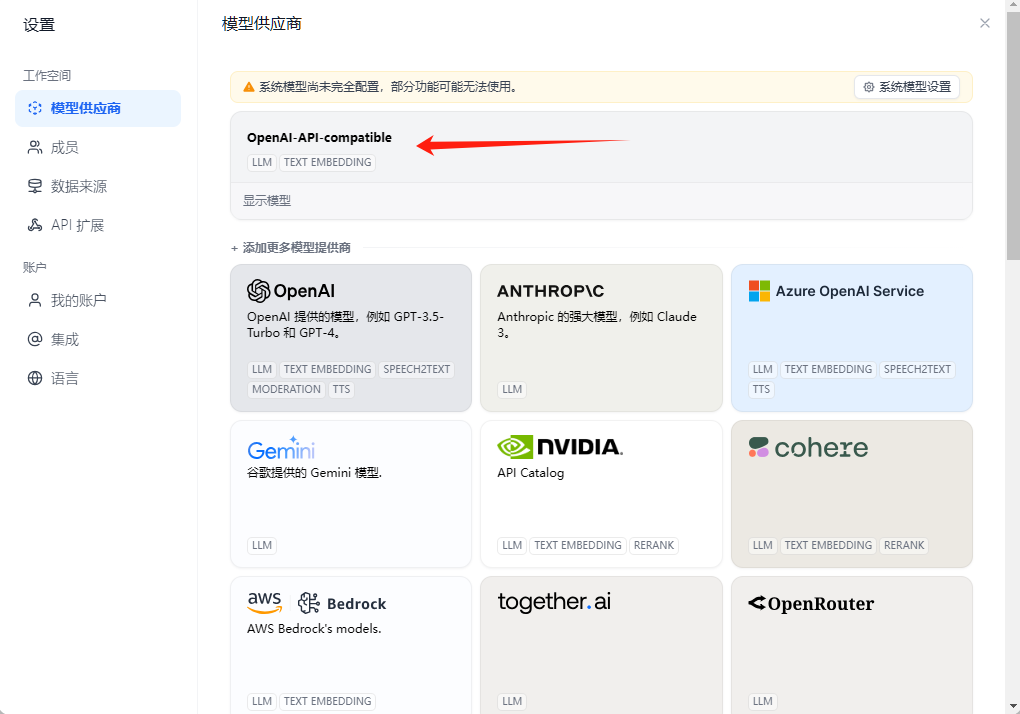Click MODERATION tag in OpenAI card
The image size is (1020, 714).
tap(286, 390)
